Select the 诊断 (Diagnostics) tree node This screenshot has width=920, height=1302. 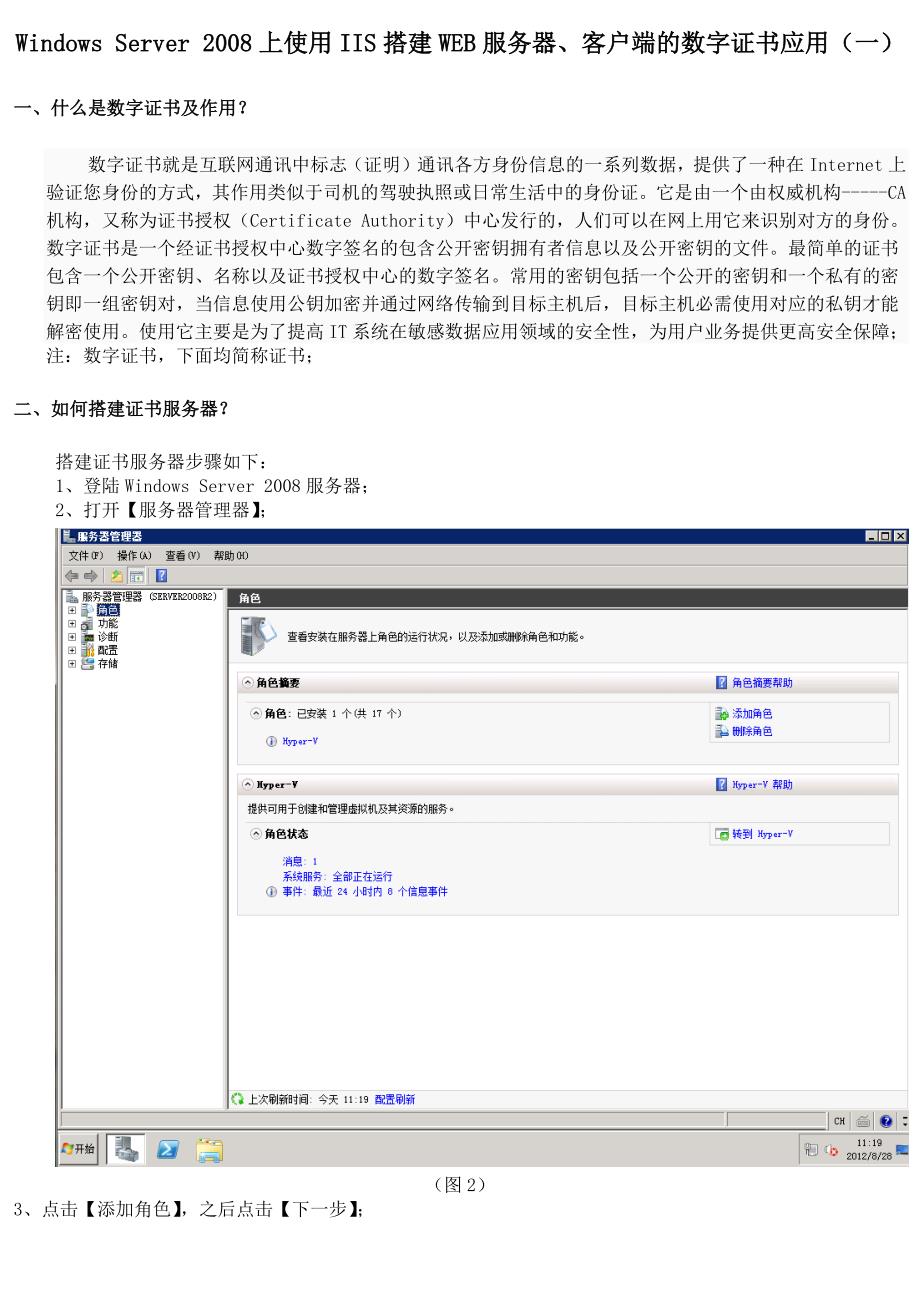[x=107, y=636]
